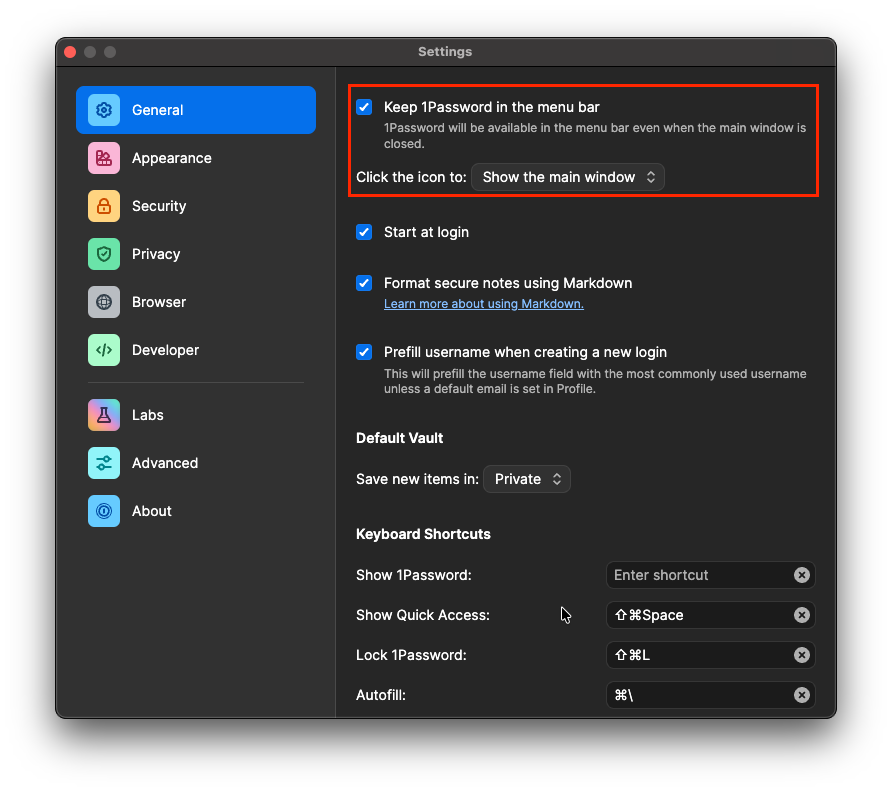The image size is (892, 792).
Task: Disable the Start at login checkbox
Action: 364,232
